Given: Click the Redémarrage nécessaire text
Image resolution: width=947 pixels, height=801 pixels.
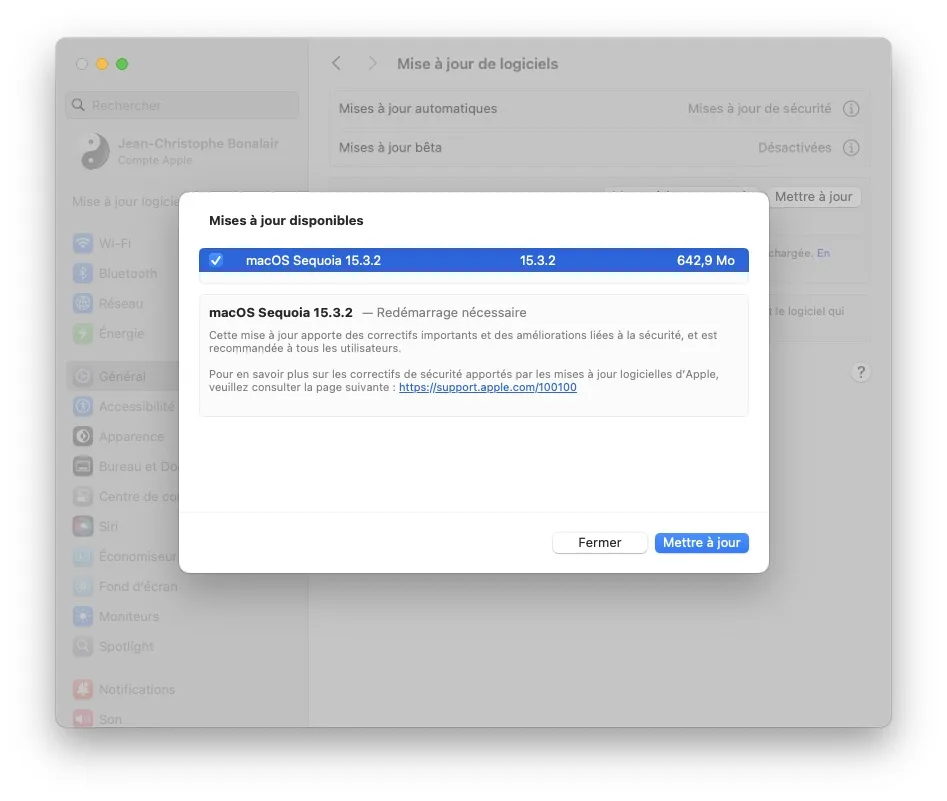Looking at the screenshot, I should (x=451, y=312).
